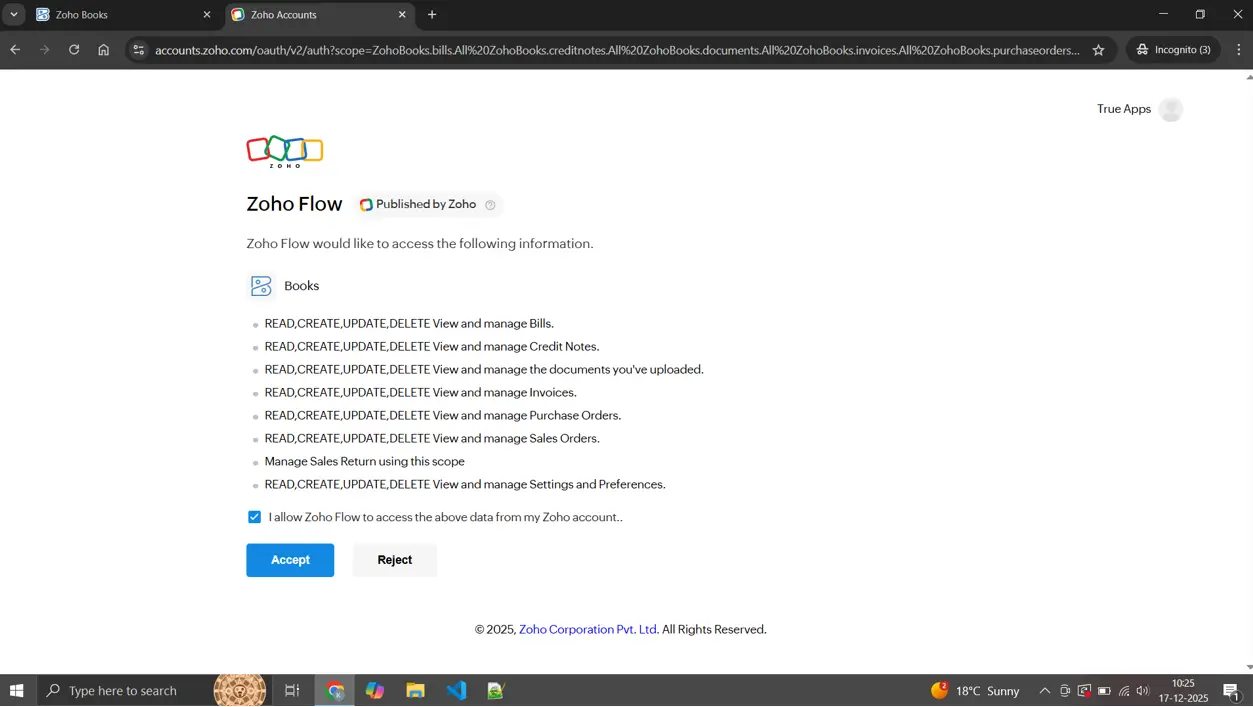Go forward in browser history
This screenshot has width=1253, height=707.
tap(44, 50)
